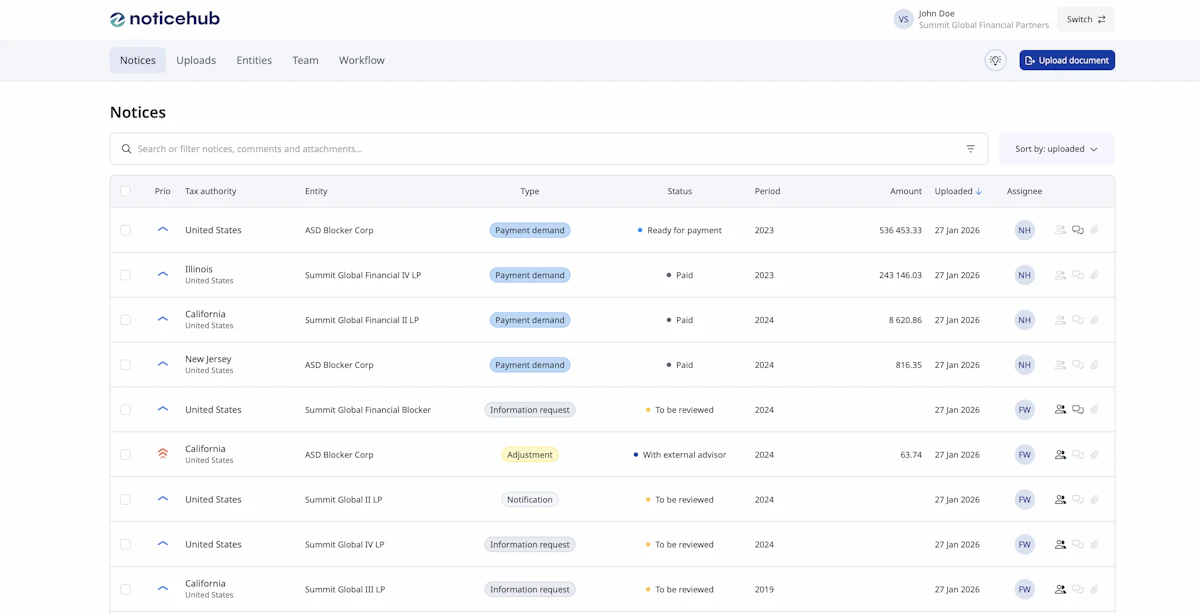Open the Switch organization menu
The image size is (1200, 613).
[x=1085, y=19]
